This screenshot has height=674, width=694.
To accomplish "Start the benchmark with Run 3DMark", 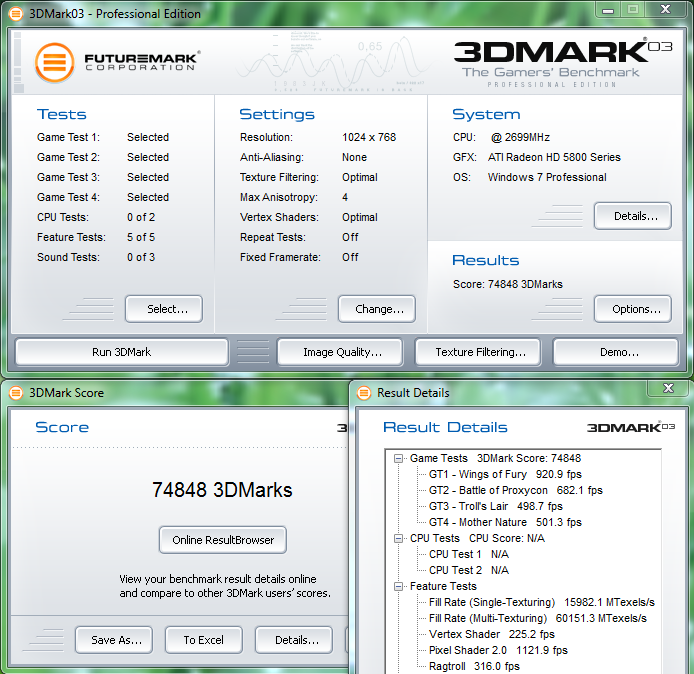I will click(x=122, y=352).
